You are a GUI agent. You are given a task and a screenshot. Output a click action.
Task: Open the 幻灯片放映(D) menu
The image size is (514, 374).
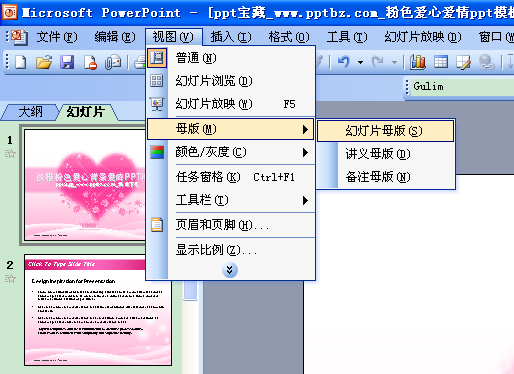click(x=423, y=37)
